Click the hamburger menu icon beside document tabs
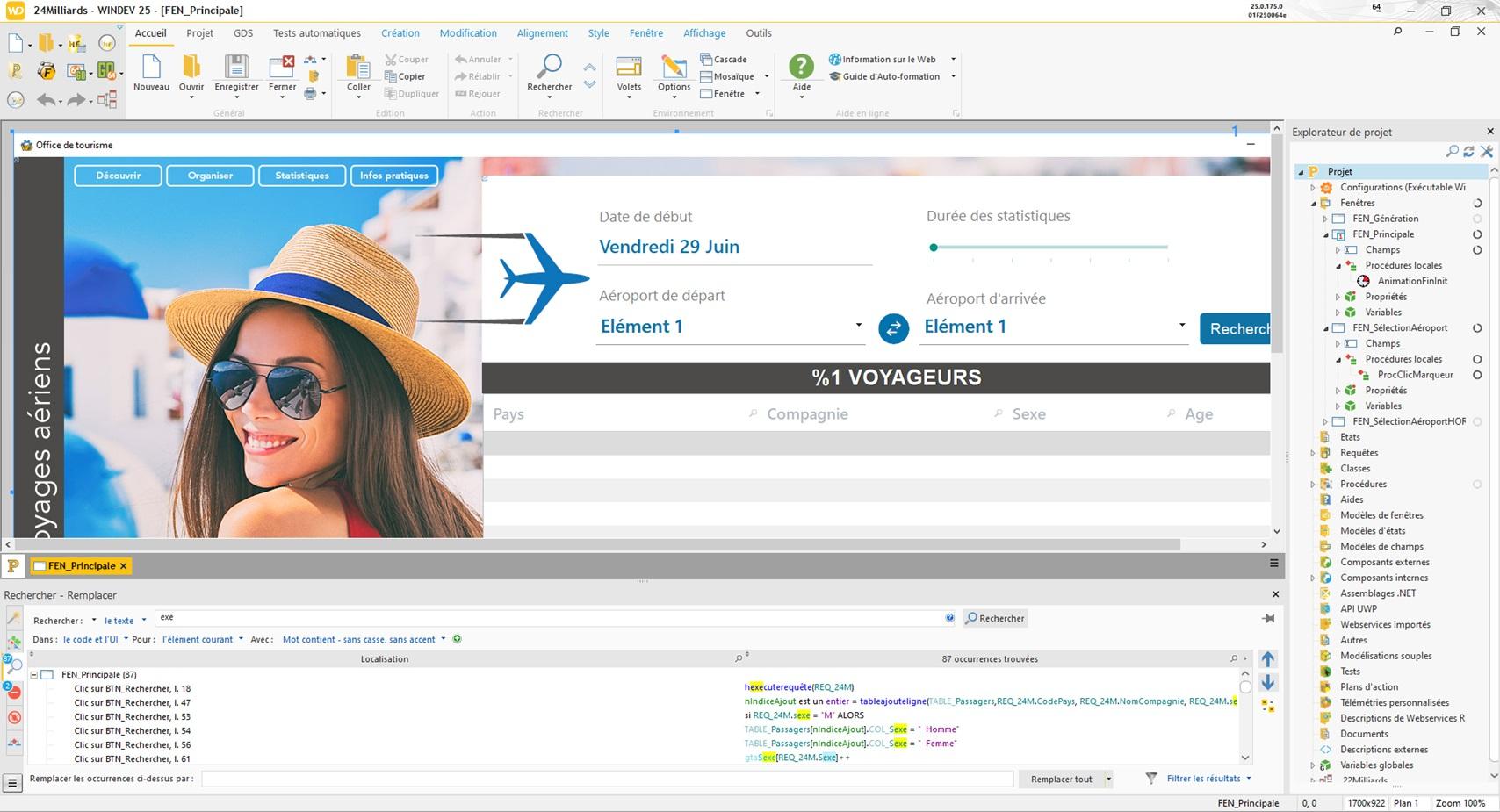 (x=1273, y=564)
